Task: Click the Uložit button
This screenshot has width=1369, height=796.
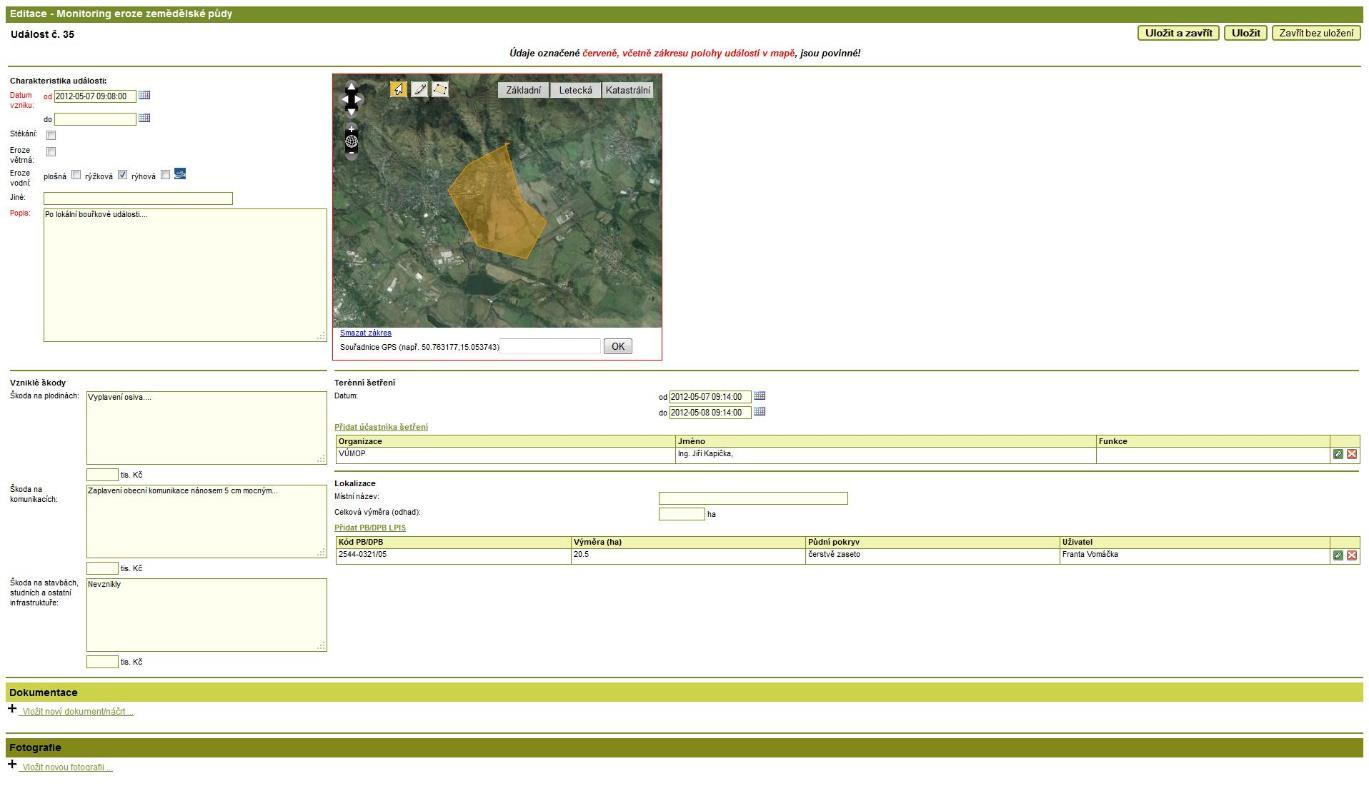Action: [x=1245, y=33]
